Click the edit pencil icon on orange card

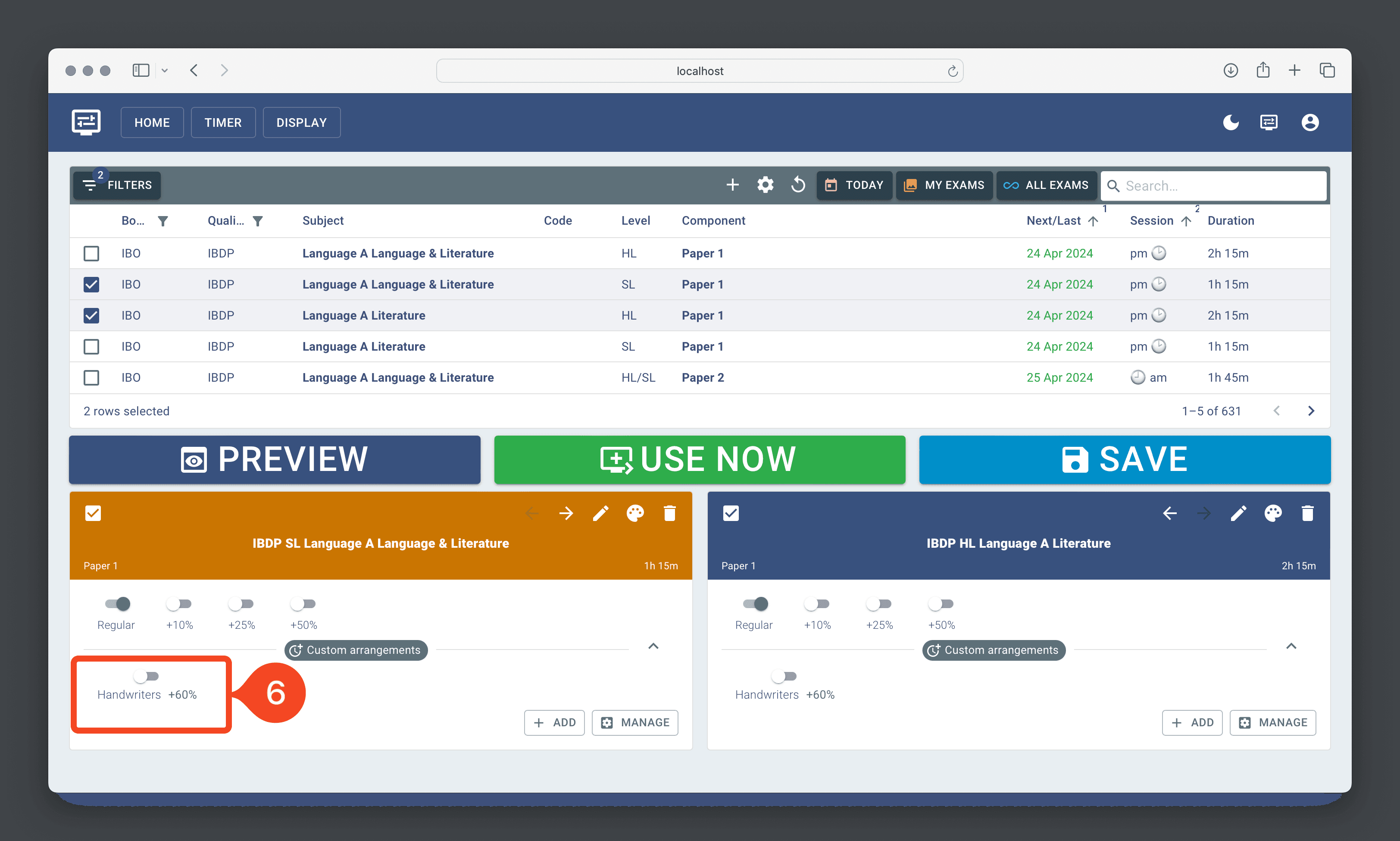(x=601, y=514)
